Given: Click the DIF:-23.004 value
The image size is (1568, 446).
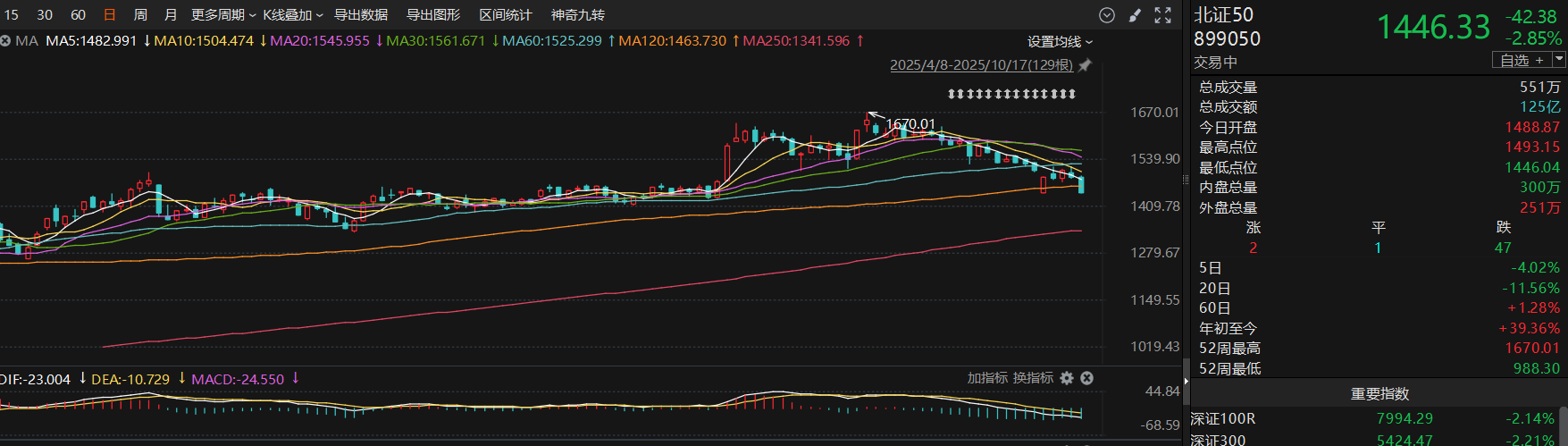Looking at the screenshot, I should click(36, 379).
